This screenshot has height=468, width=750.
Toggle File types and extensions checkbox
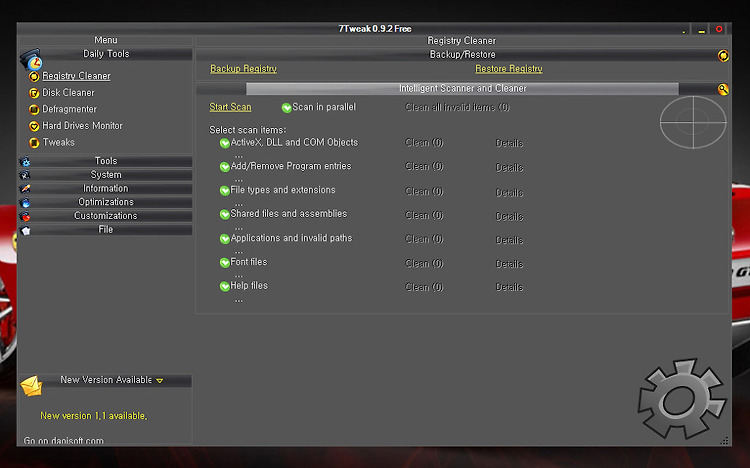[x=225, y=191]
